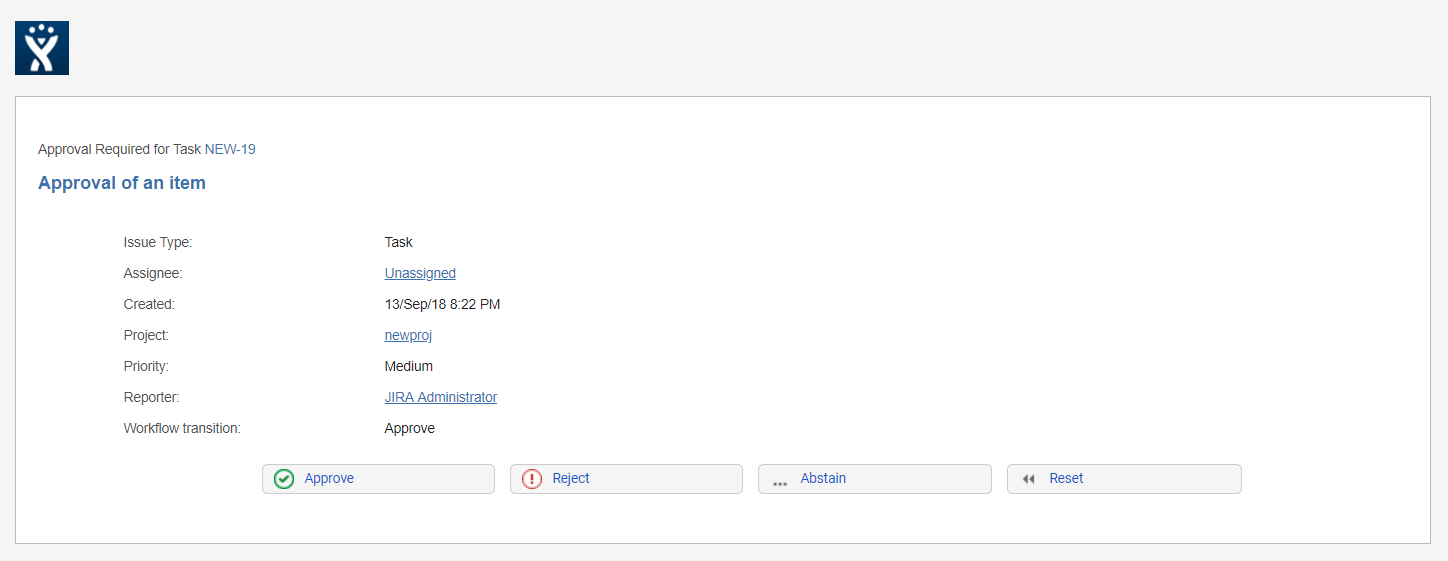Open the newproj project link
The image size is (1448, 561).
click(408, 335)
